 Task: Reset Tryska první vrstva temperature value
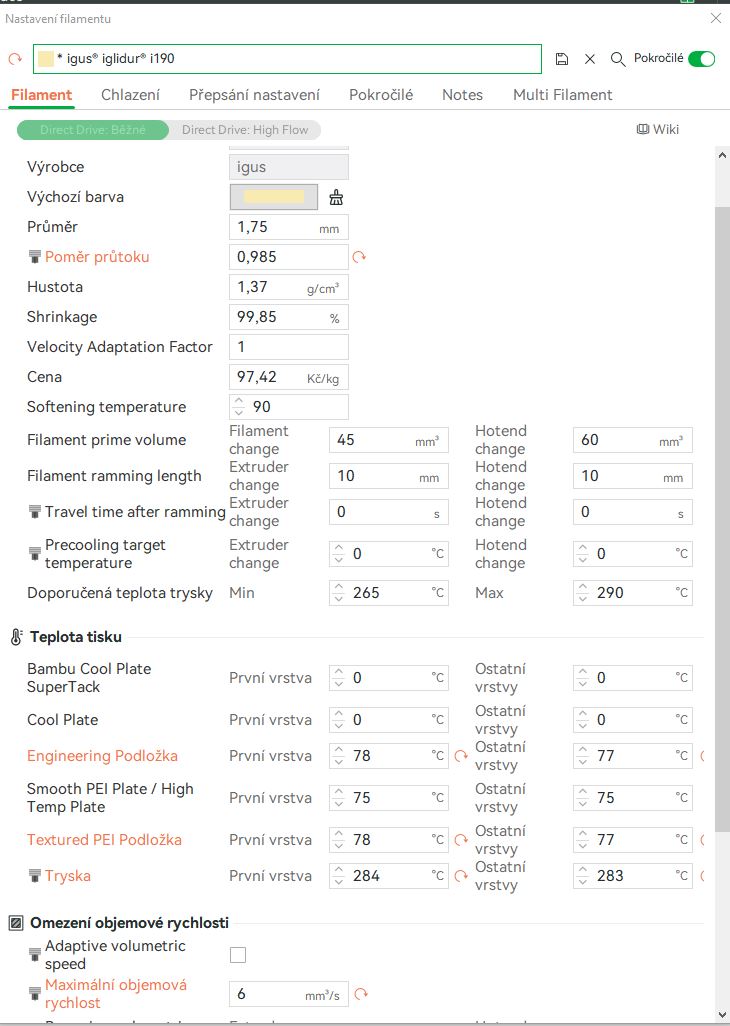pyautogui.click(x=461, y=876)
